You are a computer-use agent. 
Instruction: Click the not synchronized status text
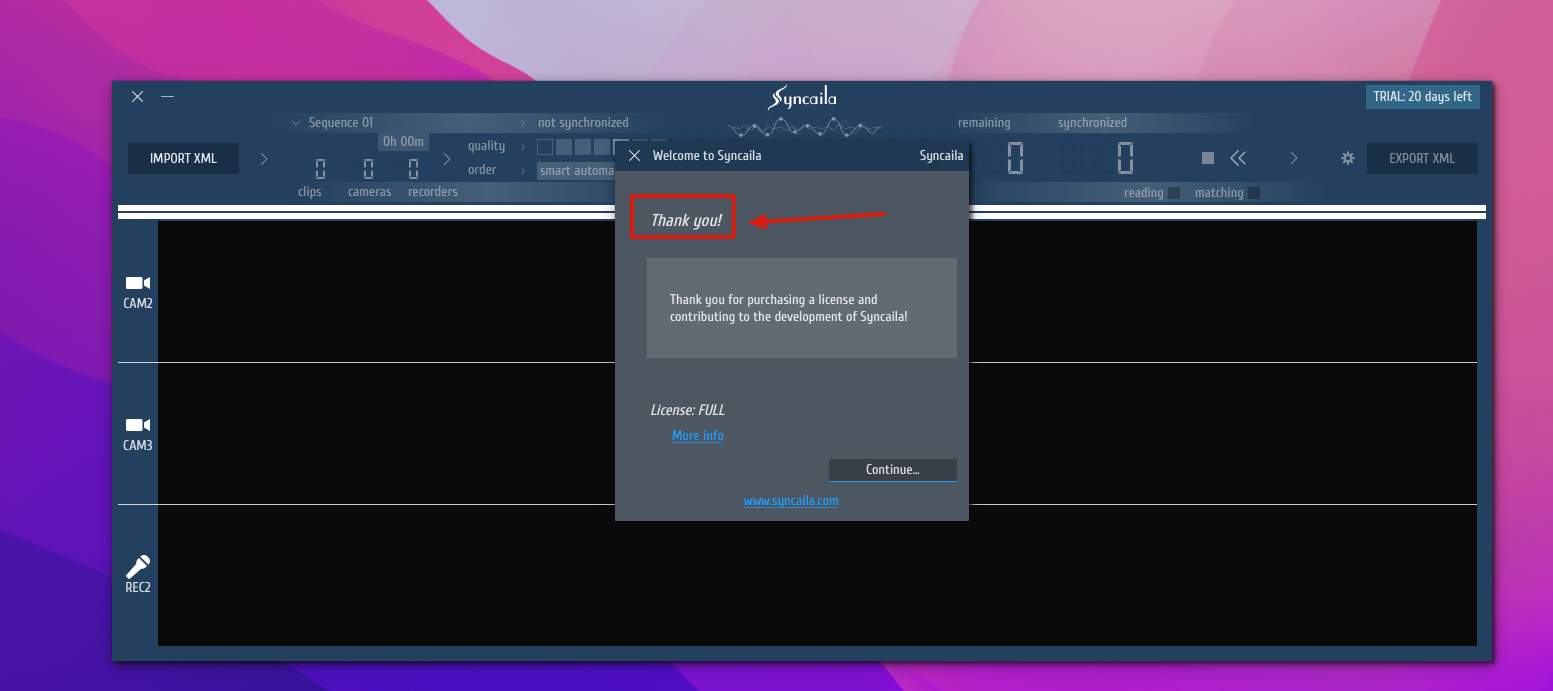pyautogui.click(x=583, y=123)
